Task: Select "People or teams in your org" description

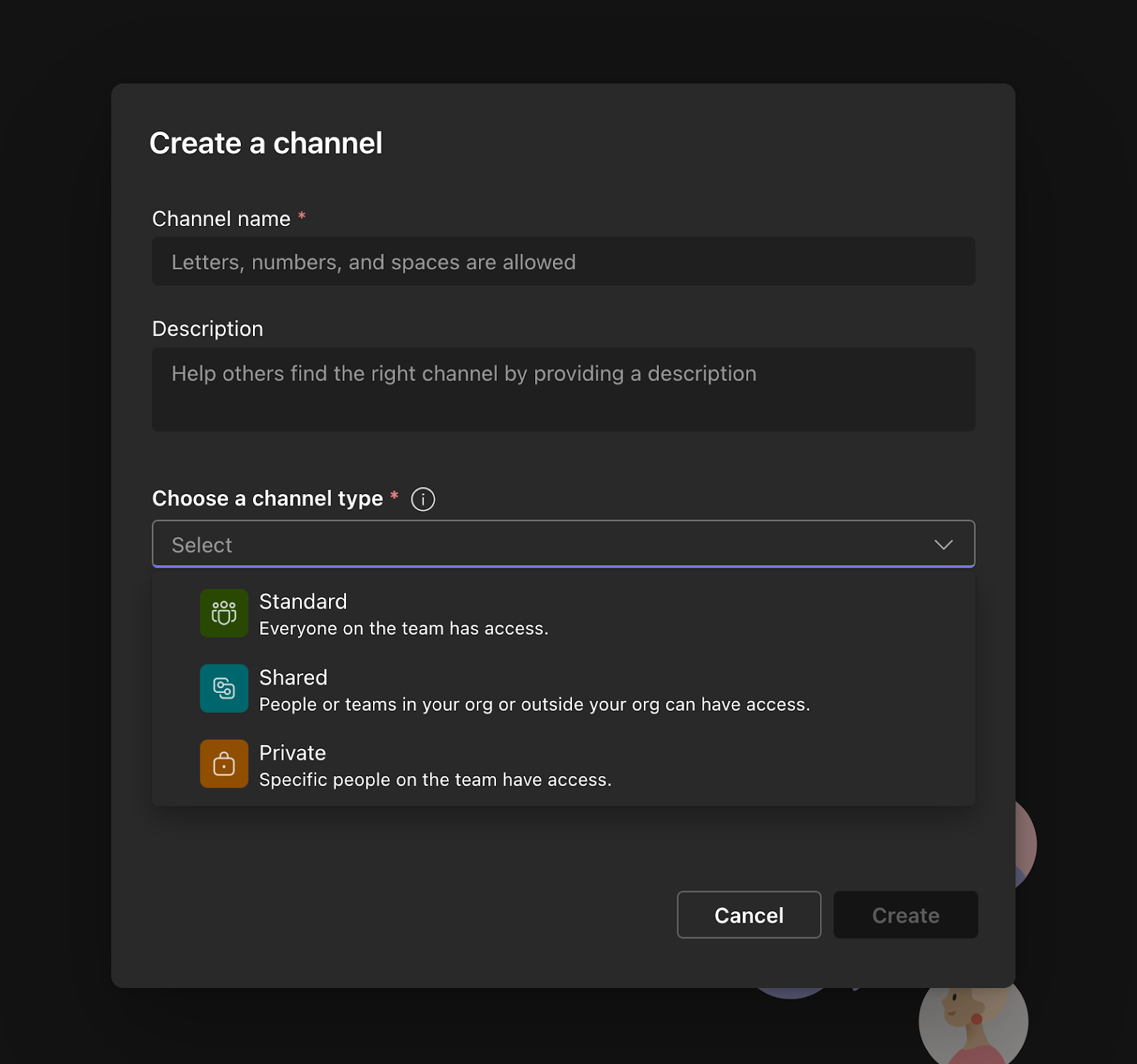Action: point(534,704)
